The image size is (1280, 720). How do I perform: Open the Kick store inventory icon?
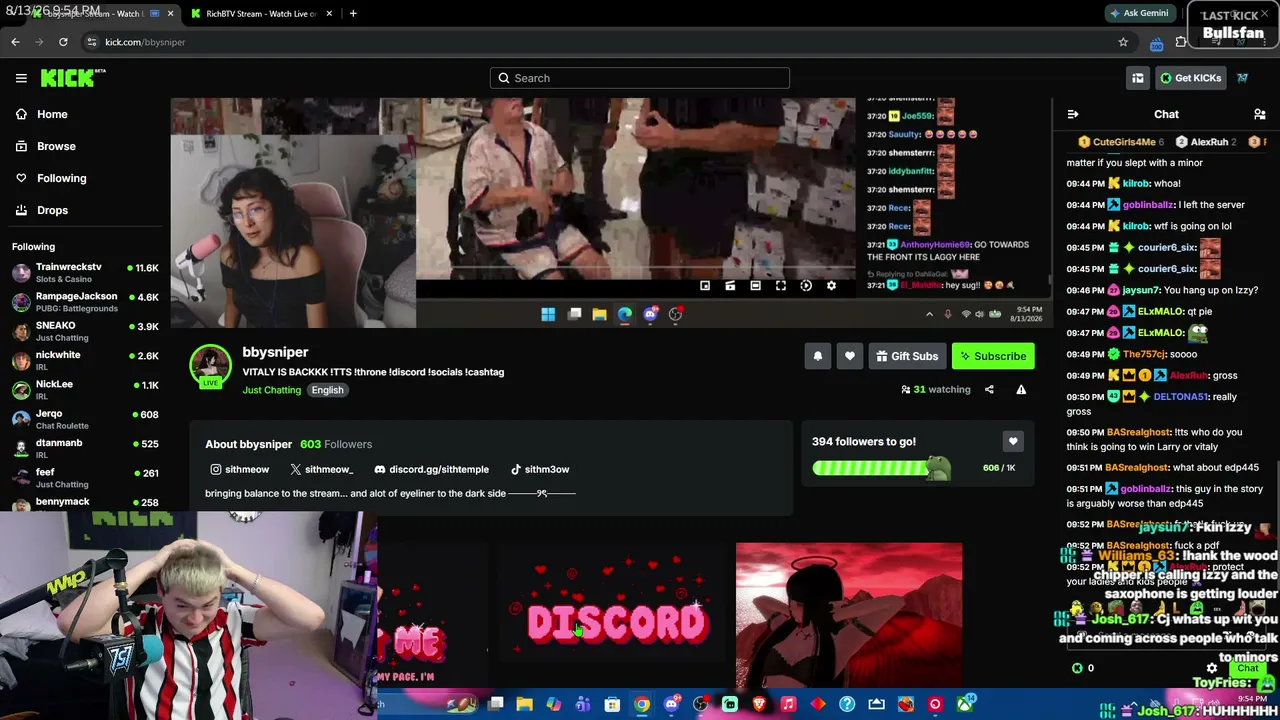click(1137, 78)
